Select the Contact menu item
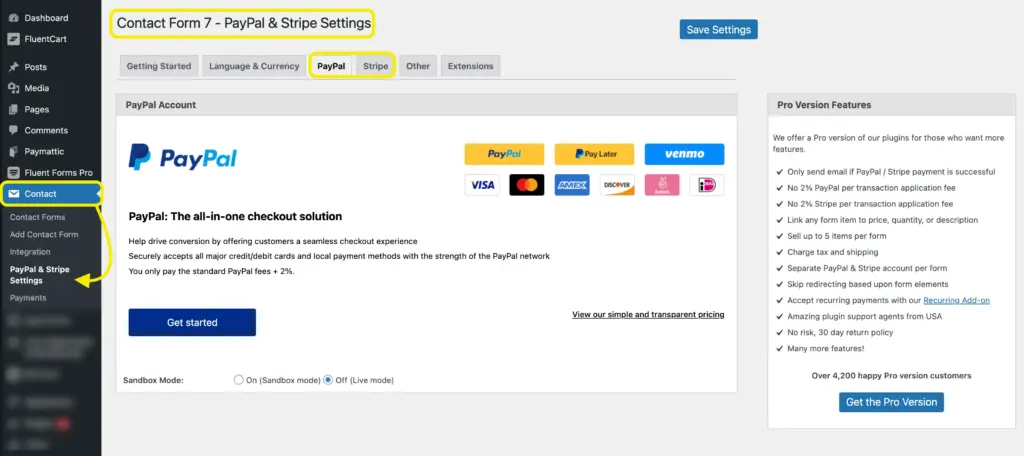Viewport: 1024px width, 456px height. (x=51, y=193)
